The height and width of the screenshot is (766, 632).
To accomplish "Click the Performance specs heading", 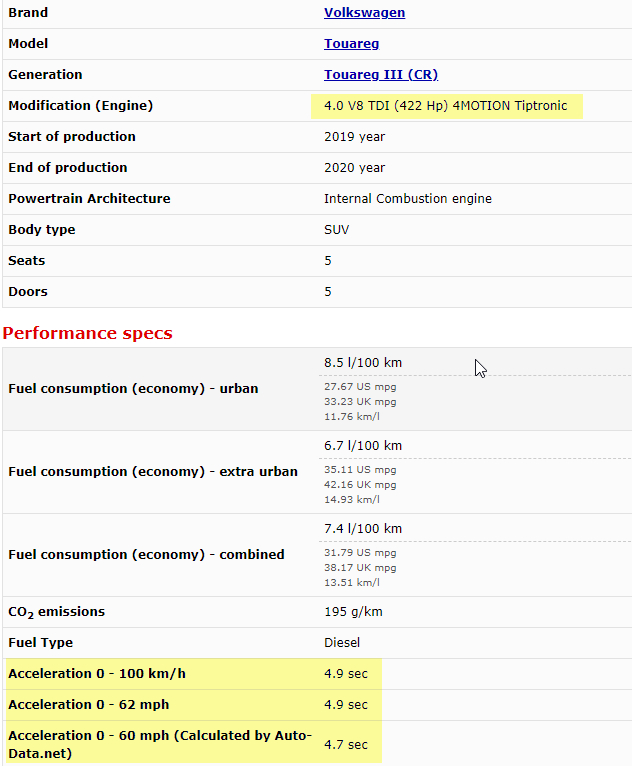I will tap(87, 333).
